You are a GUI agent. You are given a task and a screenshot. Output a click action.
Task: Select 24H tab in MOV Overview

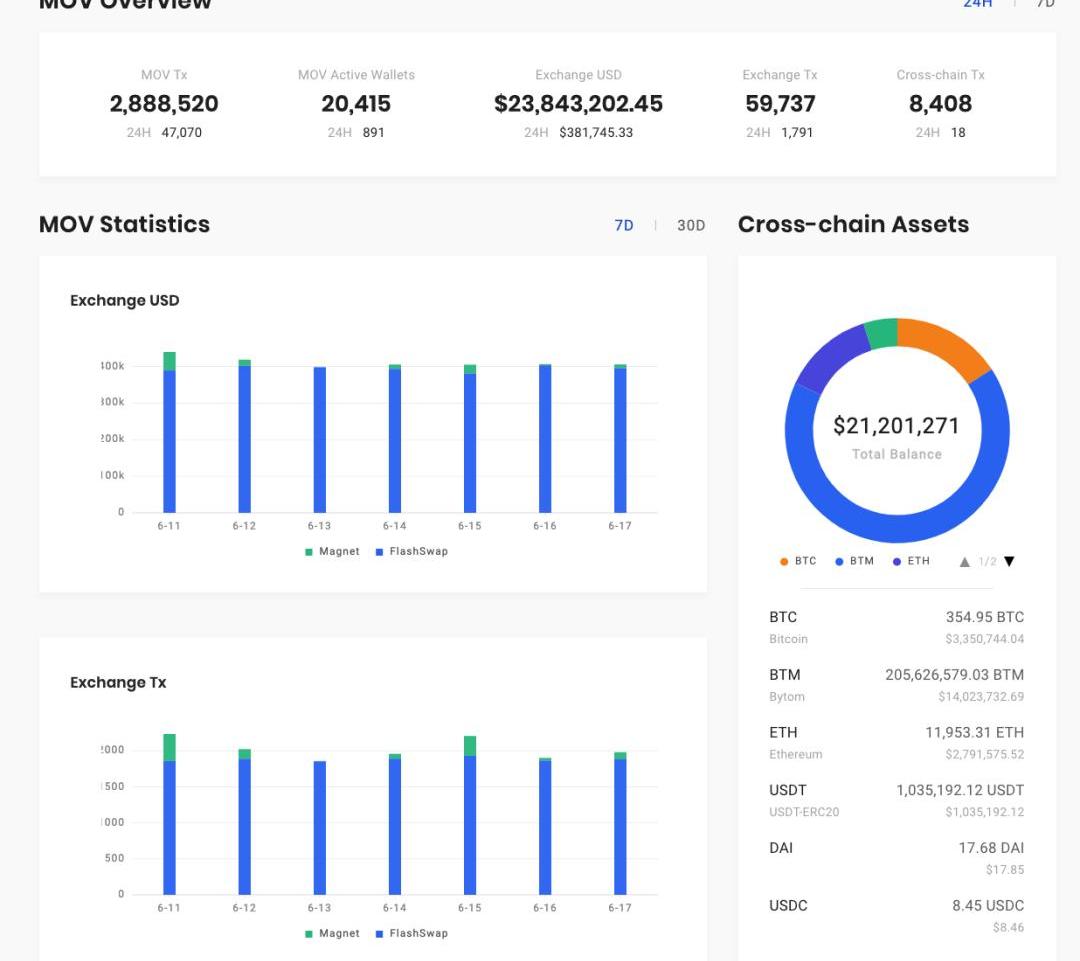pos(977,4)
